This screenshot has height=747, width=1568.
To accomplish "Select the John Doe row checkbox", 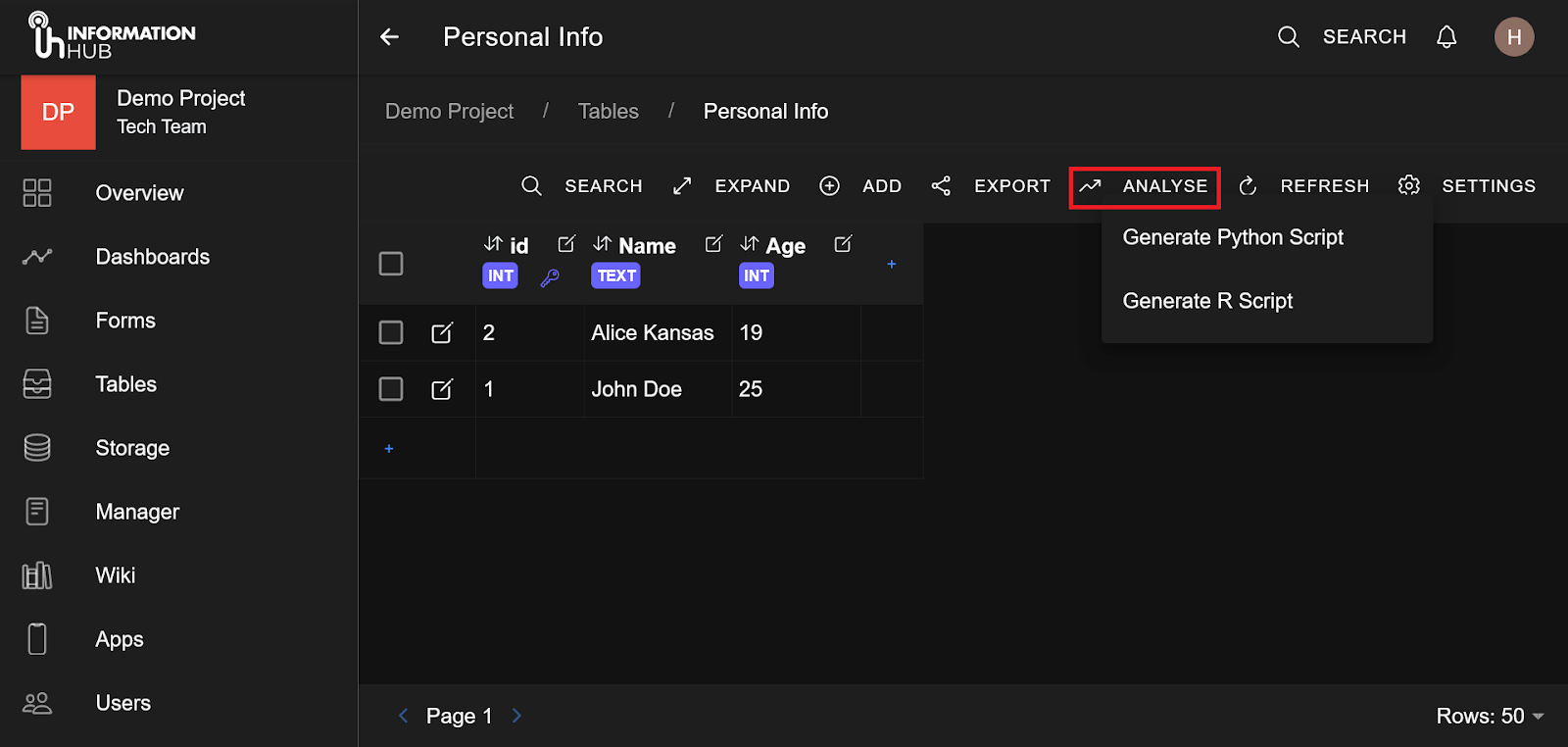I will [391, 390].
